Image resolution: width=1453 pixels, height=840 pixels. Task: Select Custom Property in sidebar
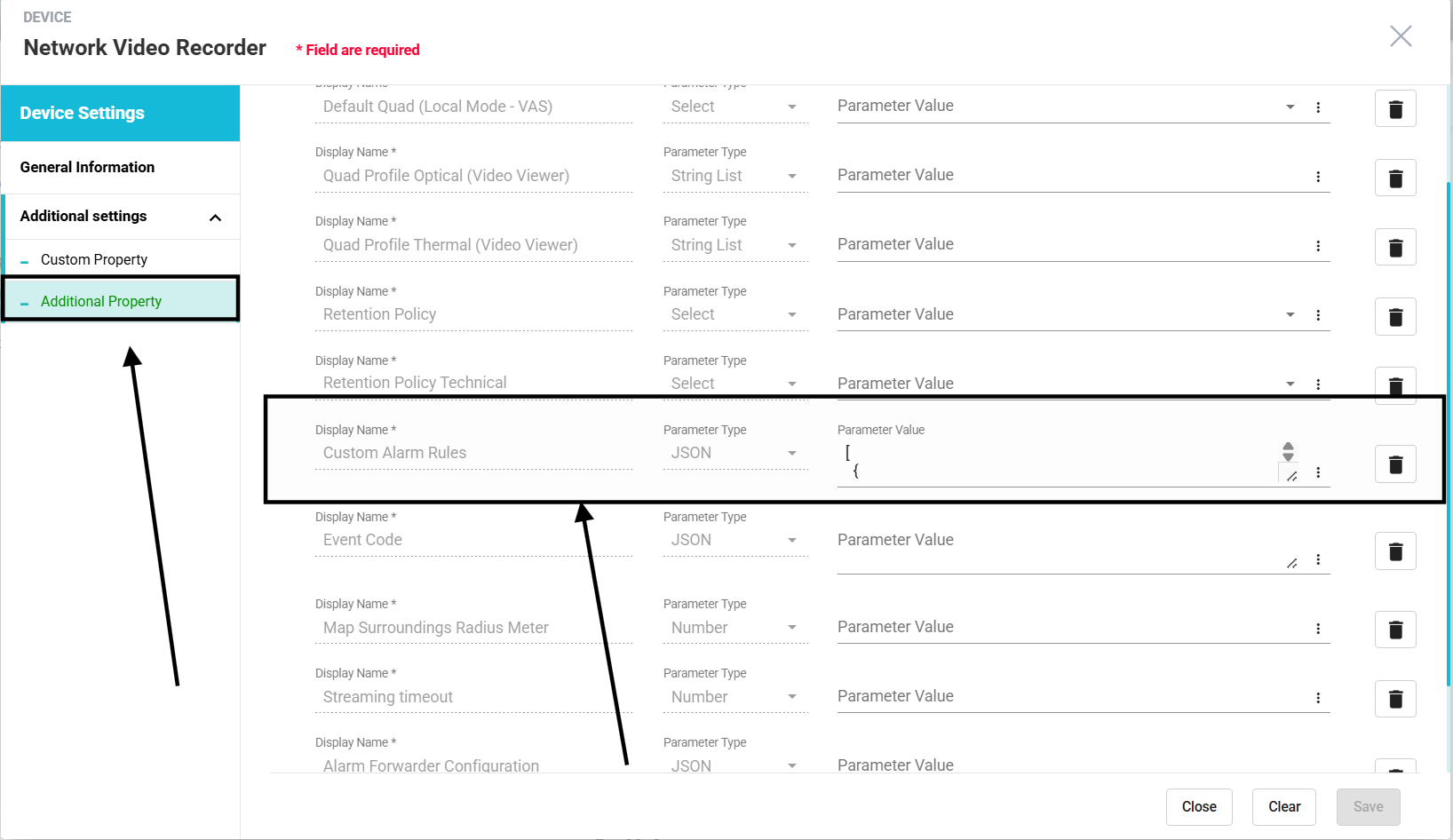tap(94, 260)
